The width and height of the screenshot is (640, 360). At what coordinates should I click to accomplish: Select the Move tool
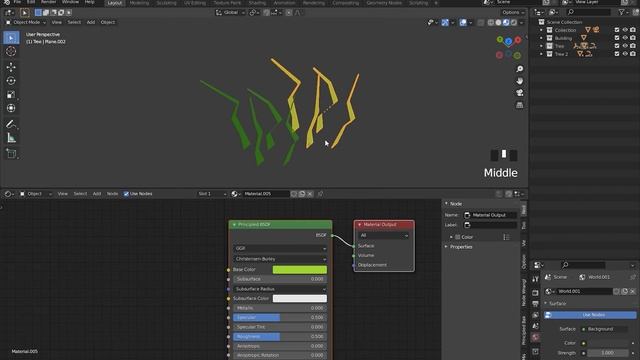point(11,67)
